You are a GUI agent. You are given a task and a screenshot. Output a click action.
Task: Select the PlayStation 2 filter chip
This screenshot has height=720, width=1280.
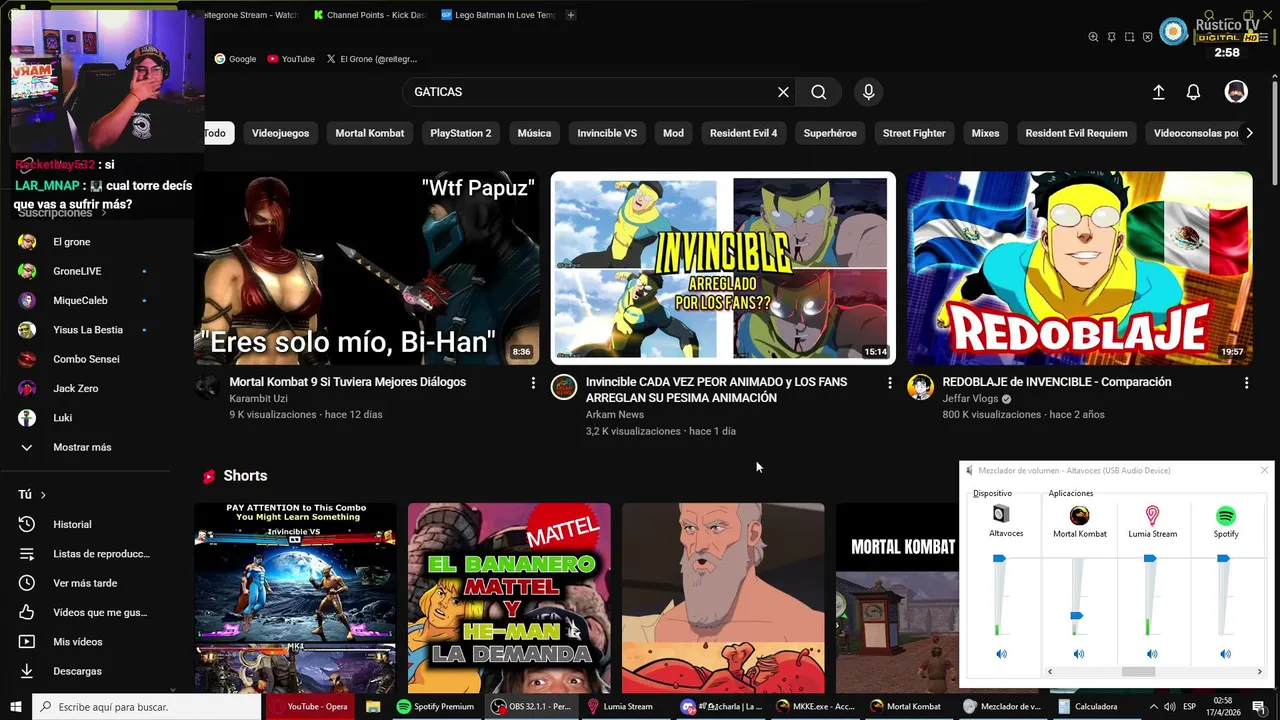461,133
